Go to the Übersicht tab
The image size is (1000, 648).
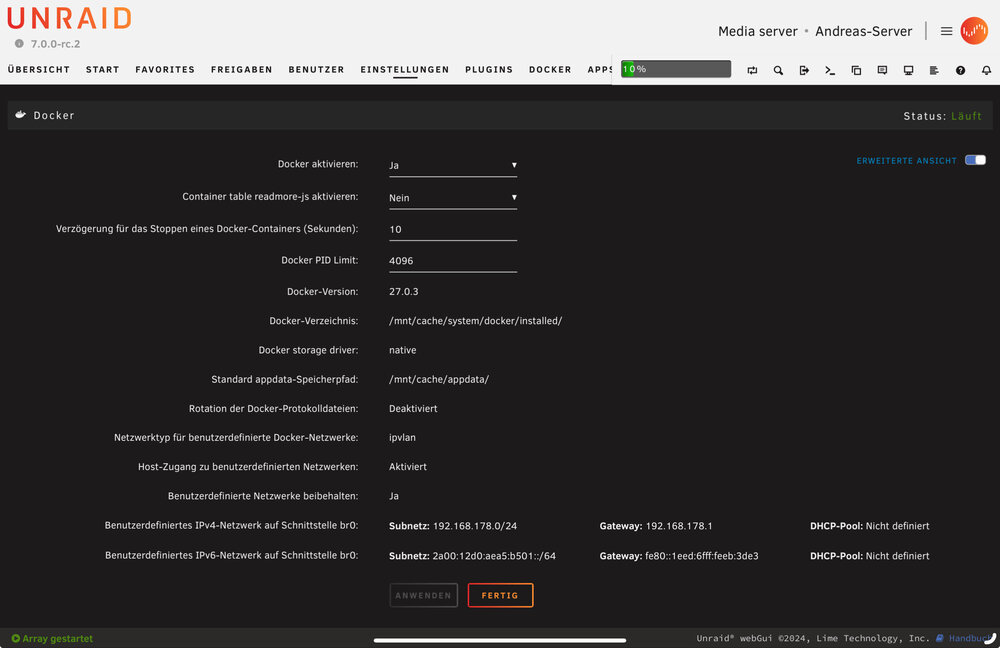tap(39, 70)
